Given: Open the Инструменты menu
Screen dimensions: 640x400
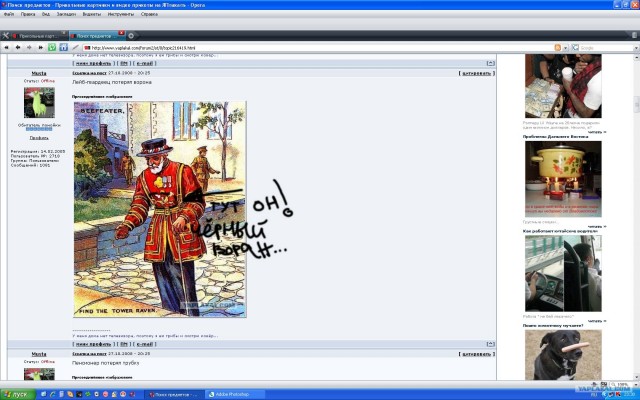Looking at the screenshot, I should click(x=121, y=14).
